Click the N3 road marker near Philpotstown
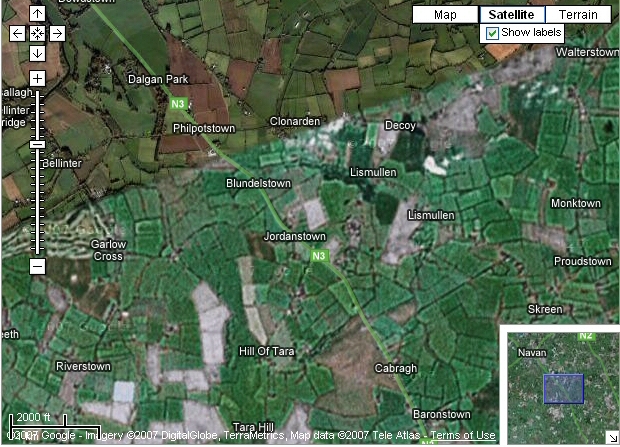This screenshot has height=447, width=620. (178, 103)
